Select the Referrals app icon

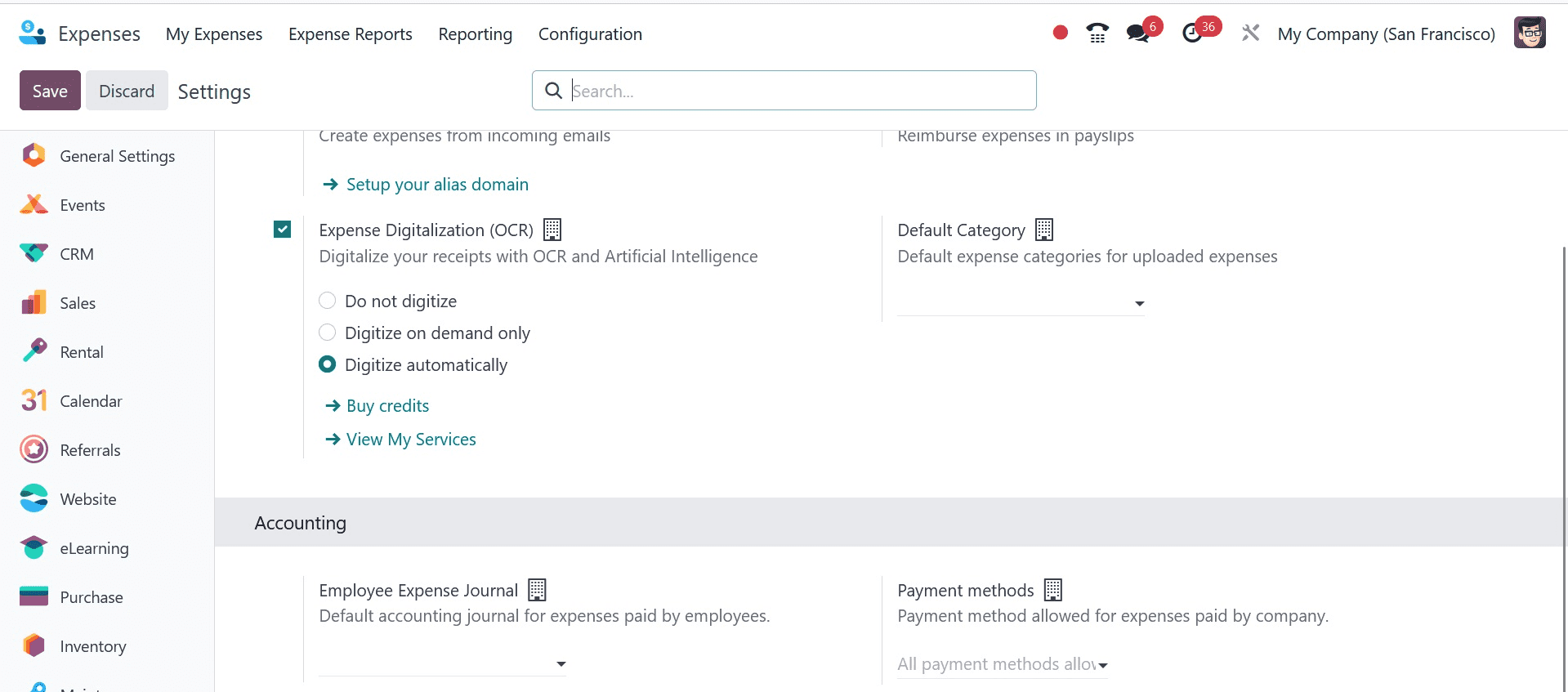point(34,449)
